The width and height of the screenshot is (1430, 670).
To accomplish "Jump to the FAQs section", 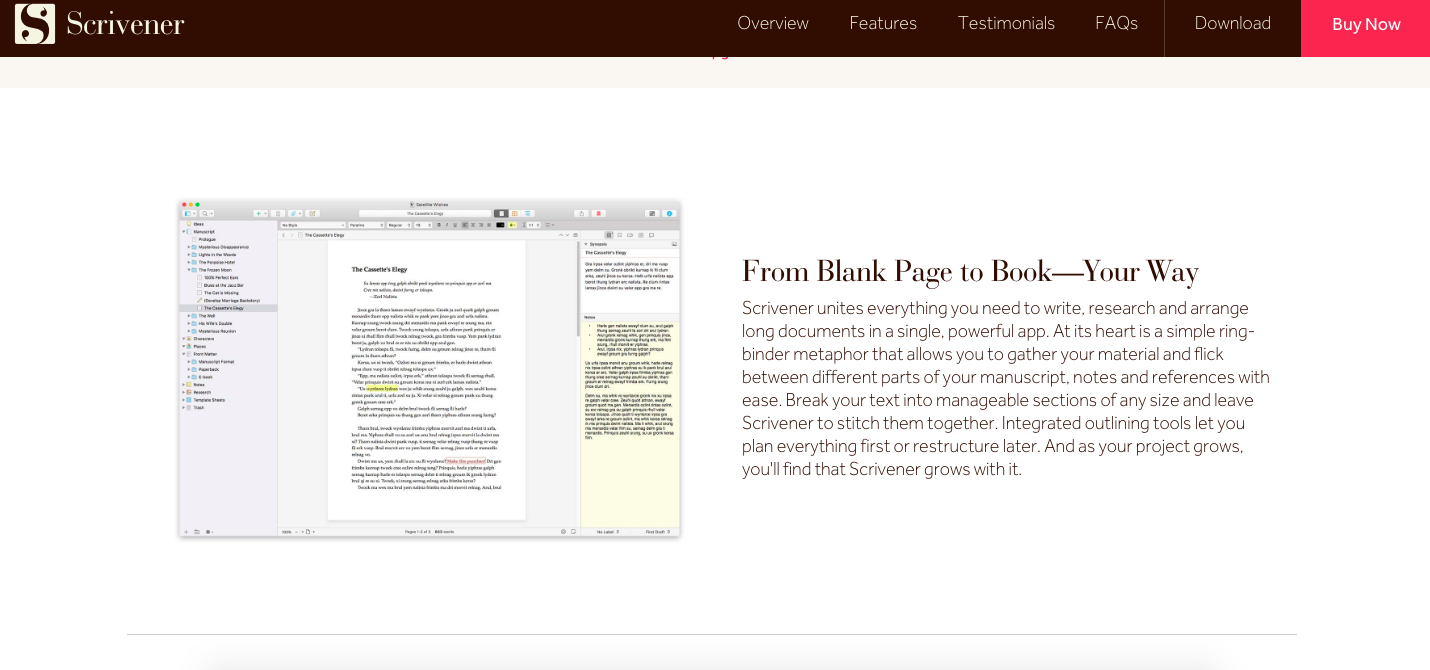I will (1116, 23).
